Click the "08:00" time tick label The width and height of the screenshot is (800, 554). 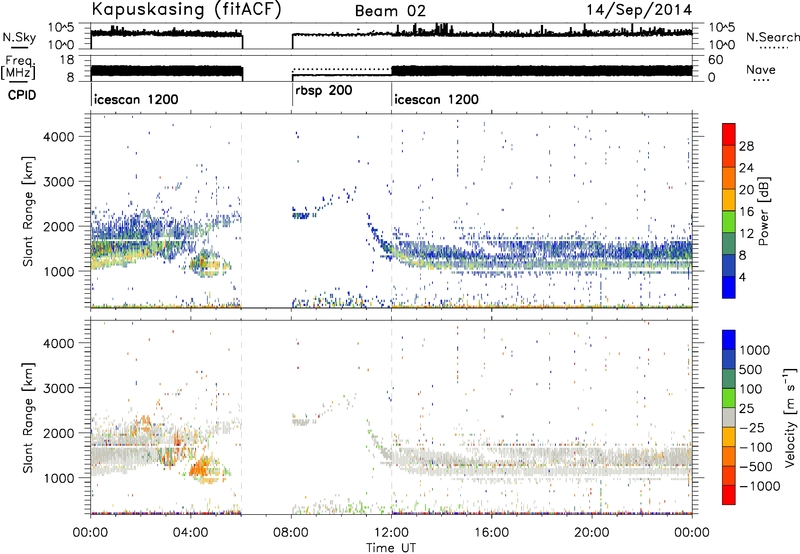coord(291,533)
